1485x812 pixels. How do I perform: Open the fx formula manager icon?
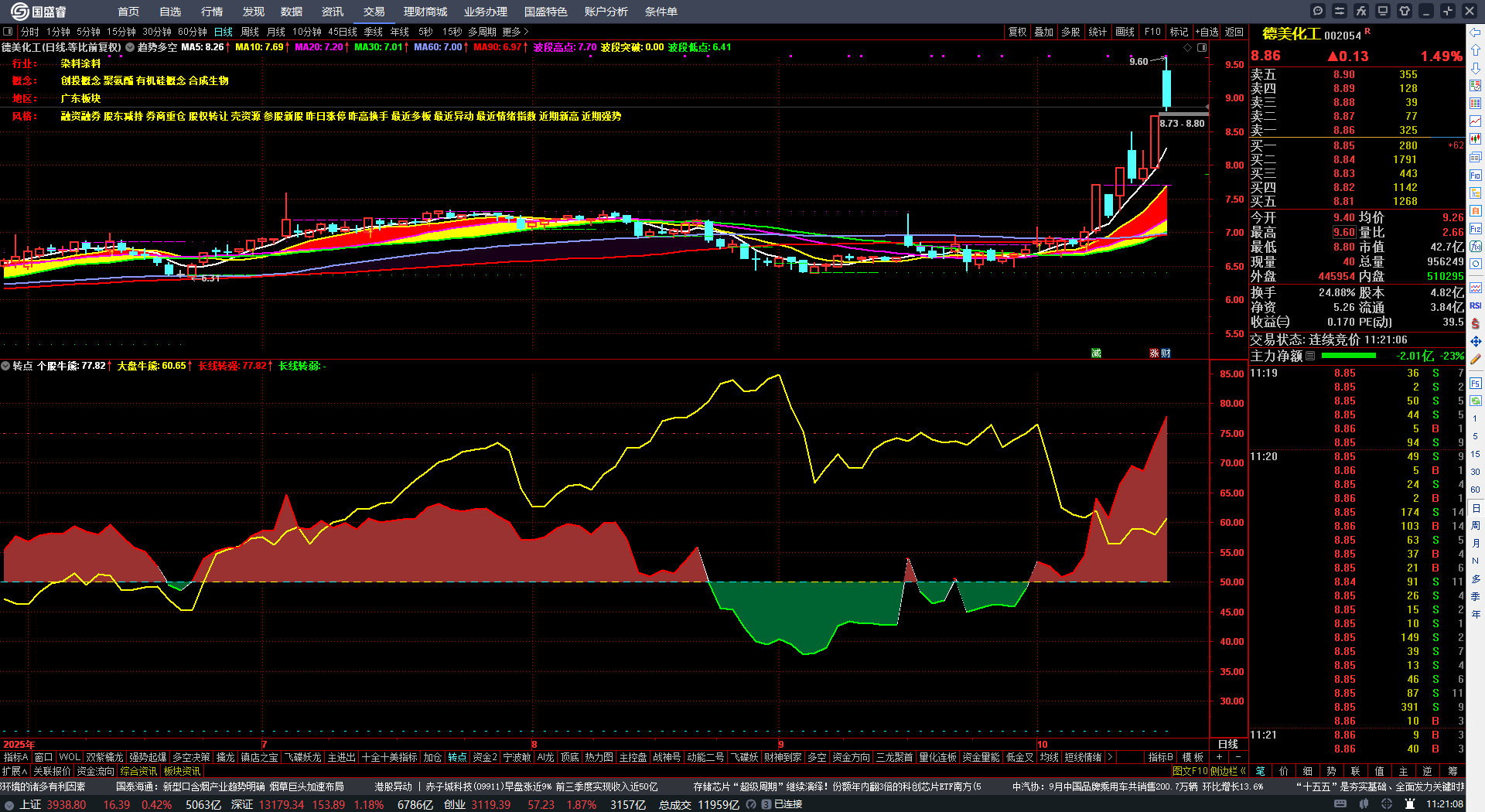point(1361,11)
